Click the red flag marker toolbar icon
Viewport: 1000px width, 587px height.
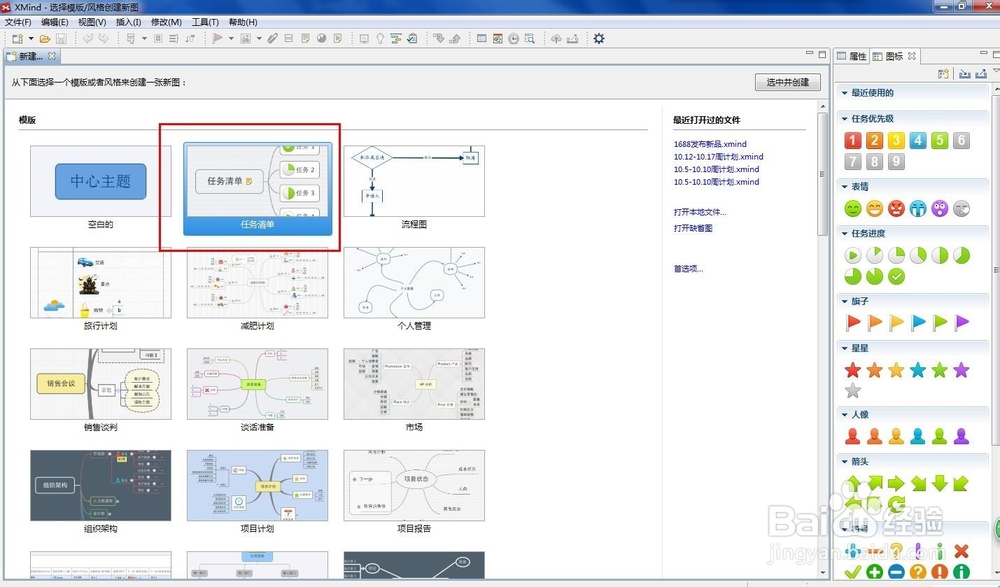coord(217,38)
